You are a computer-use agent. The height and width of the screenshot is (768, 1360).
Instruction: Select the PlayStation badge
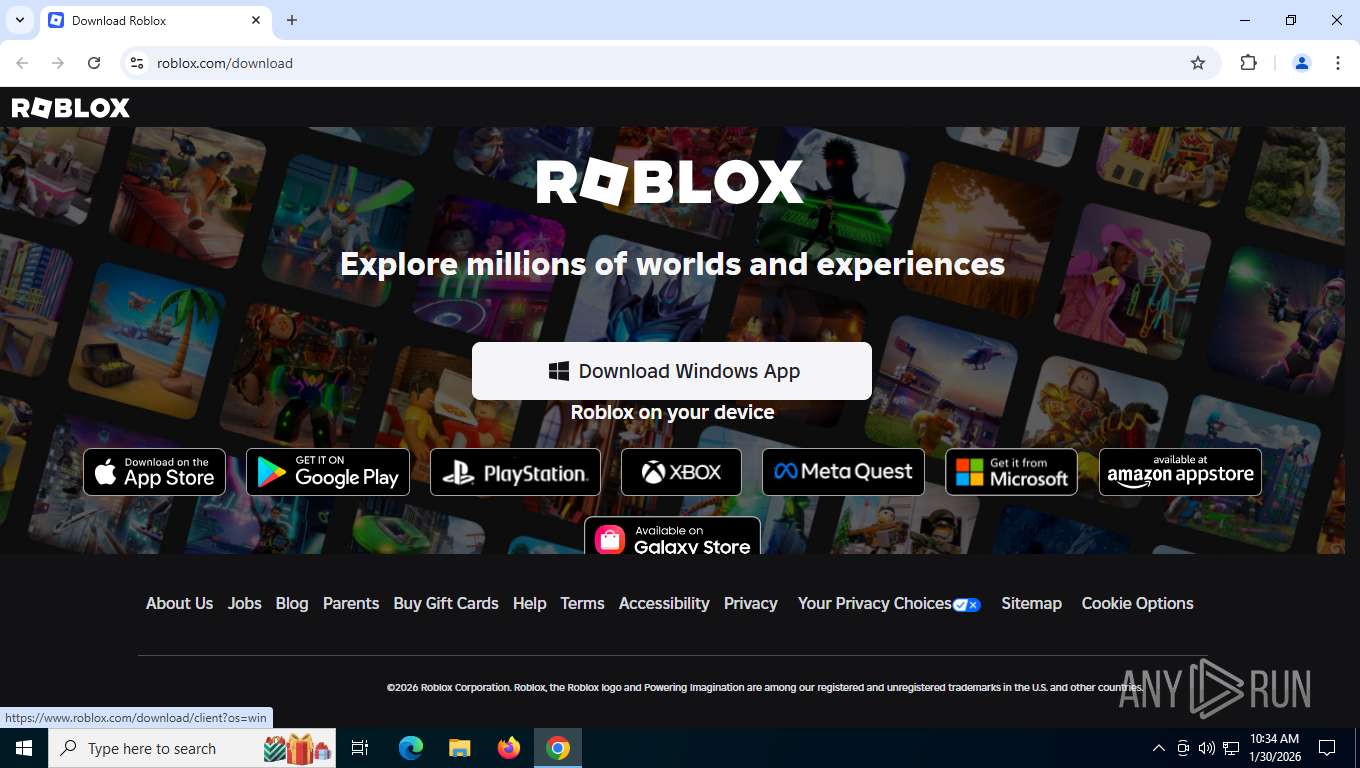click(515, 472)
